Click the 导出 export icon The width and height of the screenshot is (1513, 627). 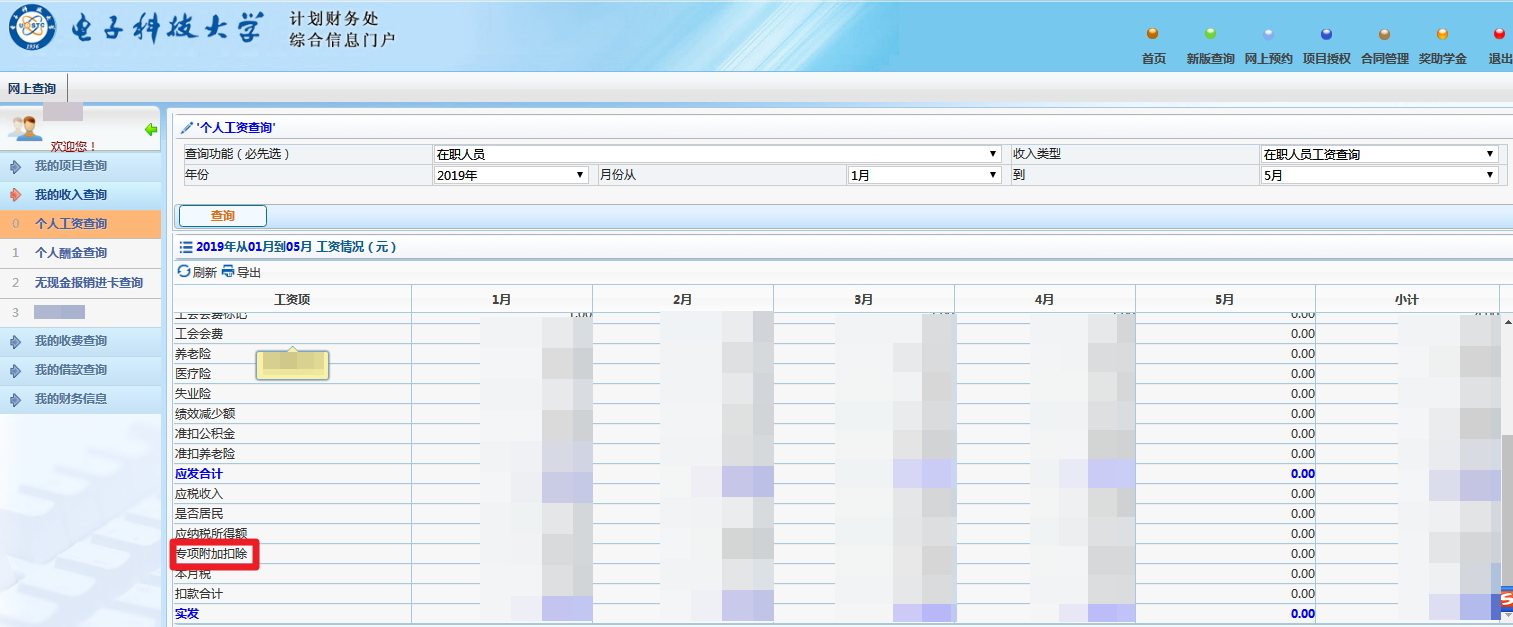tap(228, 272)
